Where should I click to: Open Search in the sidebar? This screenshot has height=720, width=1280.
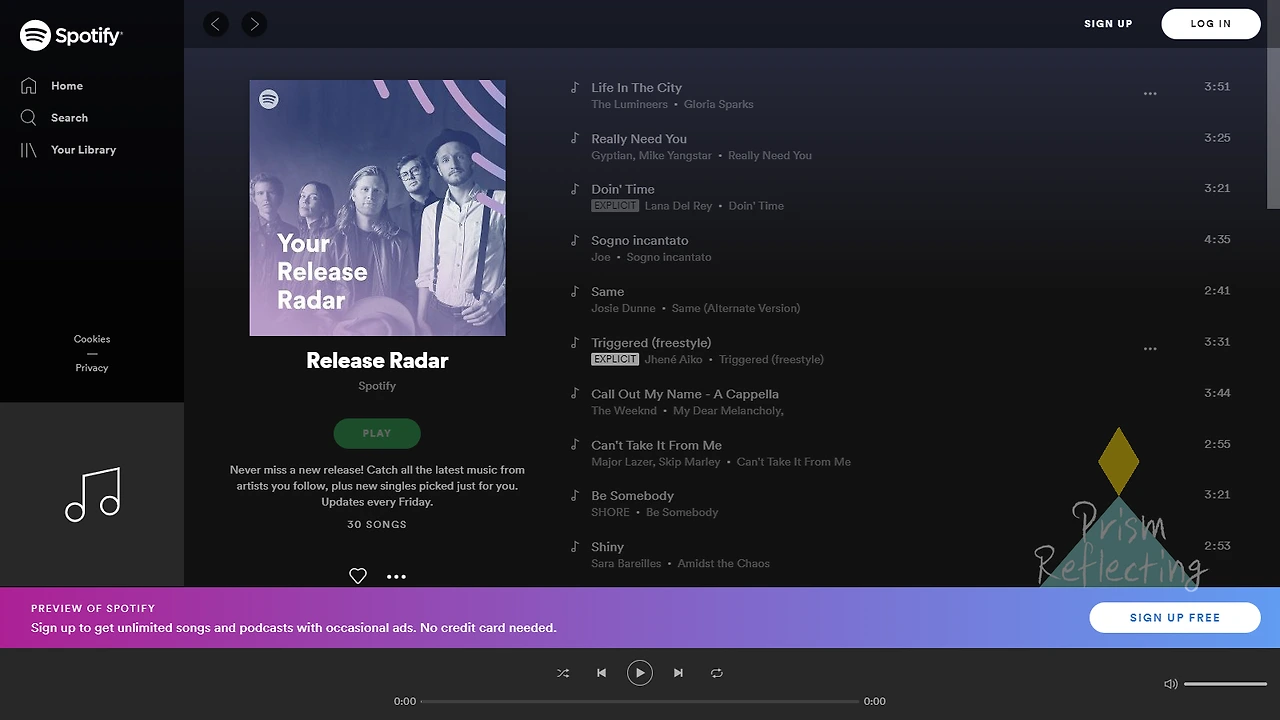tap(70, 118)
